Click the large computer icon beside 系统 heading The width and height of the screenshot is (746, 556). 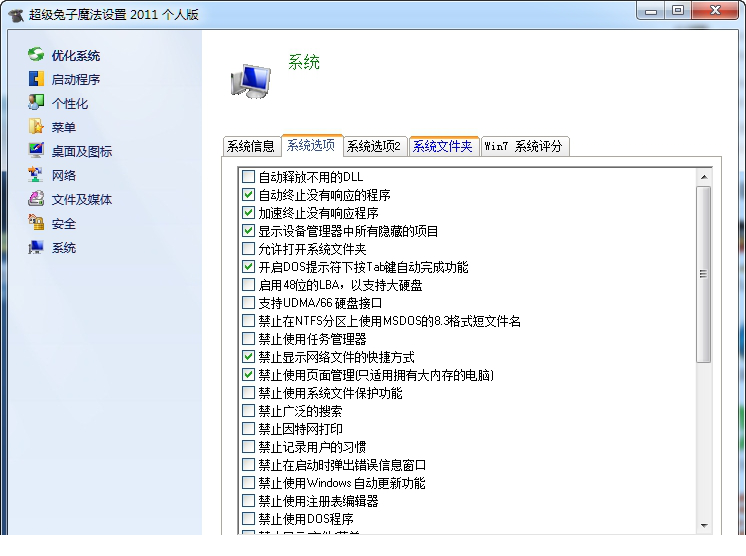click(251, 81)
